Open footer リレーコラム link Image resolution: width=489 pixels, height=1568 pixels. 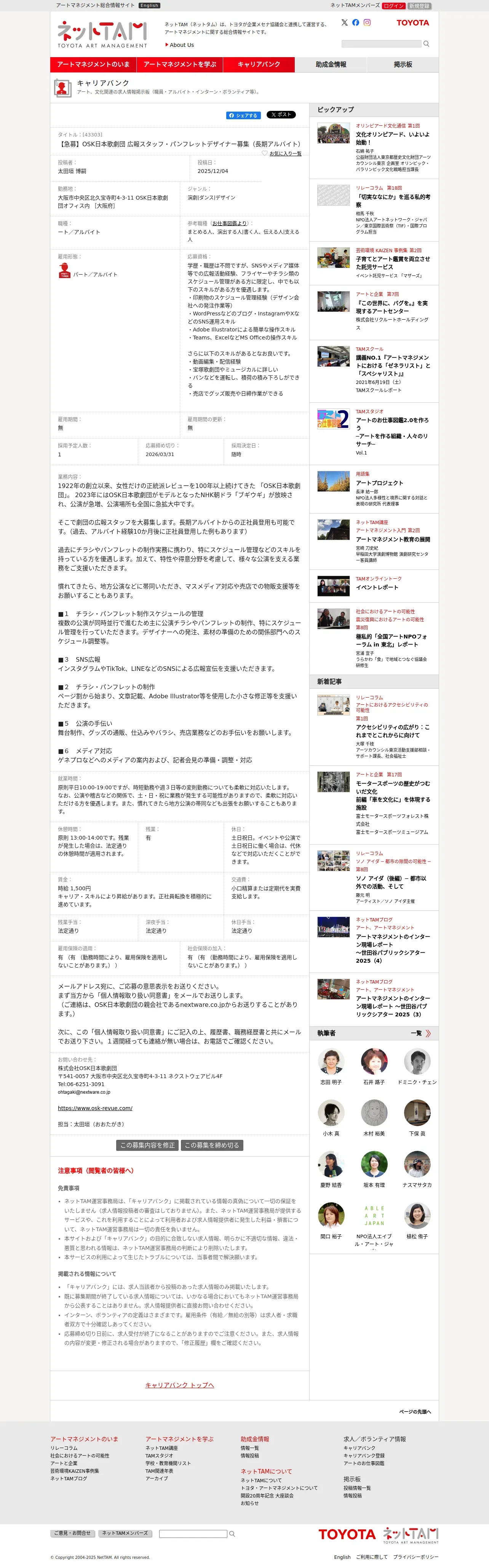coord(64,1448)
